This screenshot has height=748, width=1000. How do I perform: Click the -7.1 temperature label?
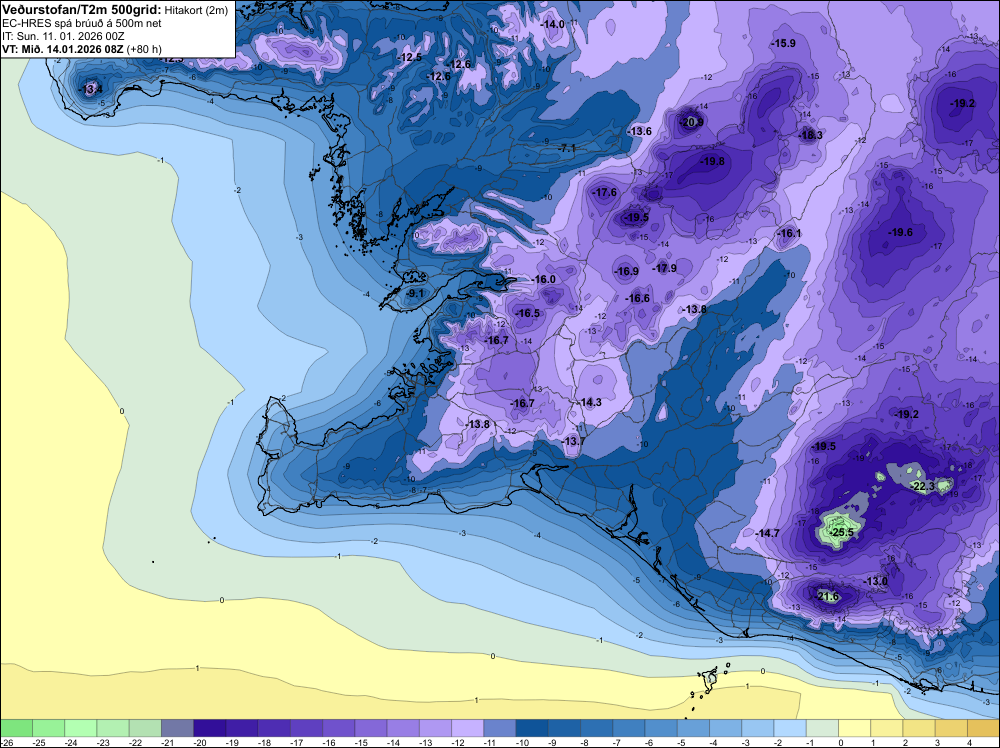click(567, 148)
